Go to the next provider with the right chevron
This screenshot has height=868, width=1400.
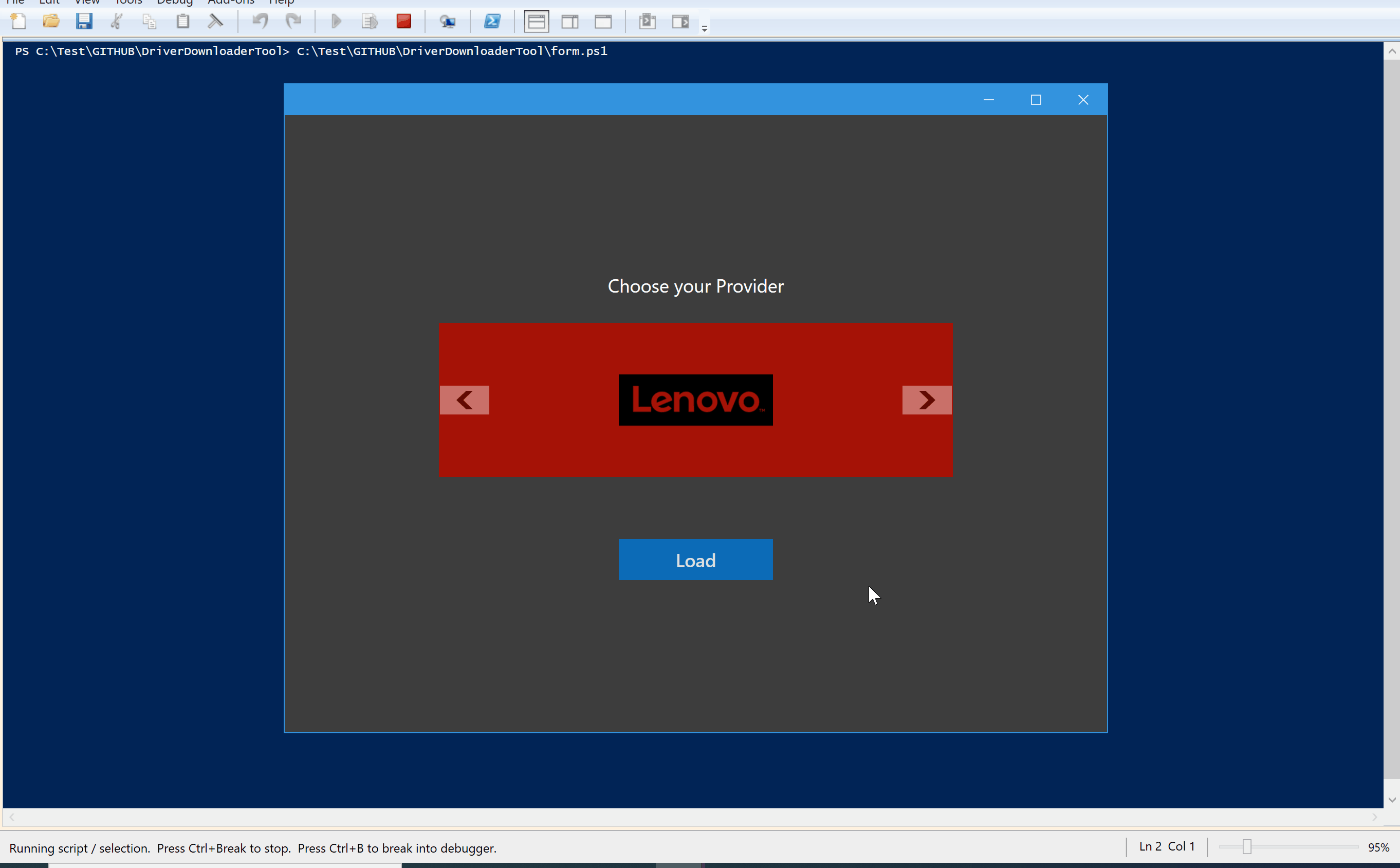(x=927, y=400)
